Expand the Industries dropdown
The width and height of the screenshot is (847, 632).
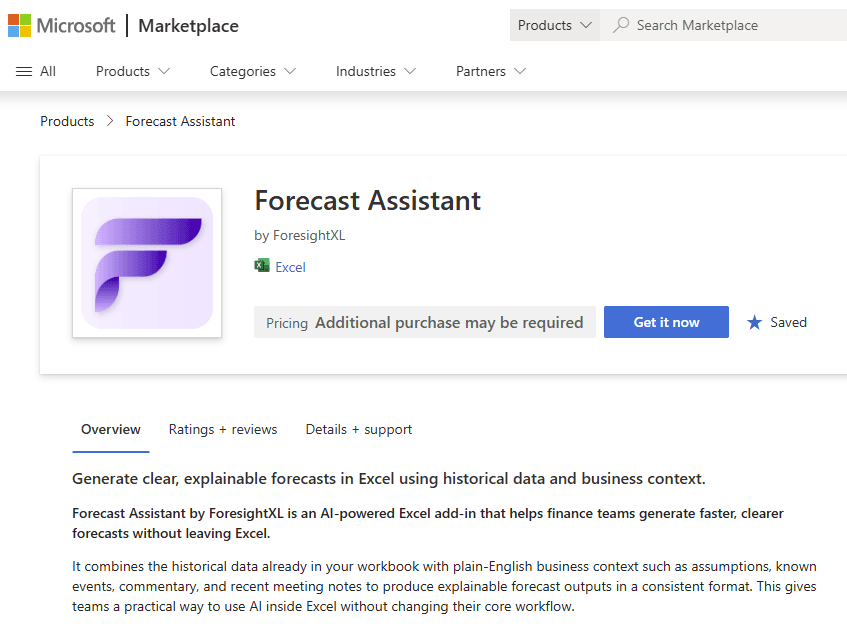tap(375, 71)
